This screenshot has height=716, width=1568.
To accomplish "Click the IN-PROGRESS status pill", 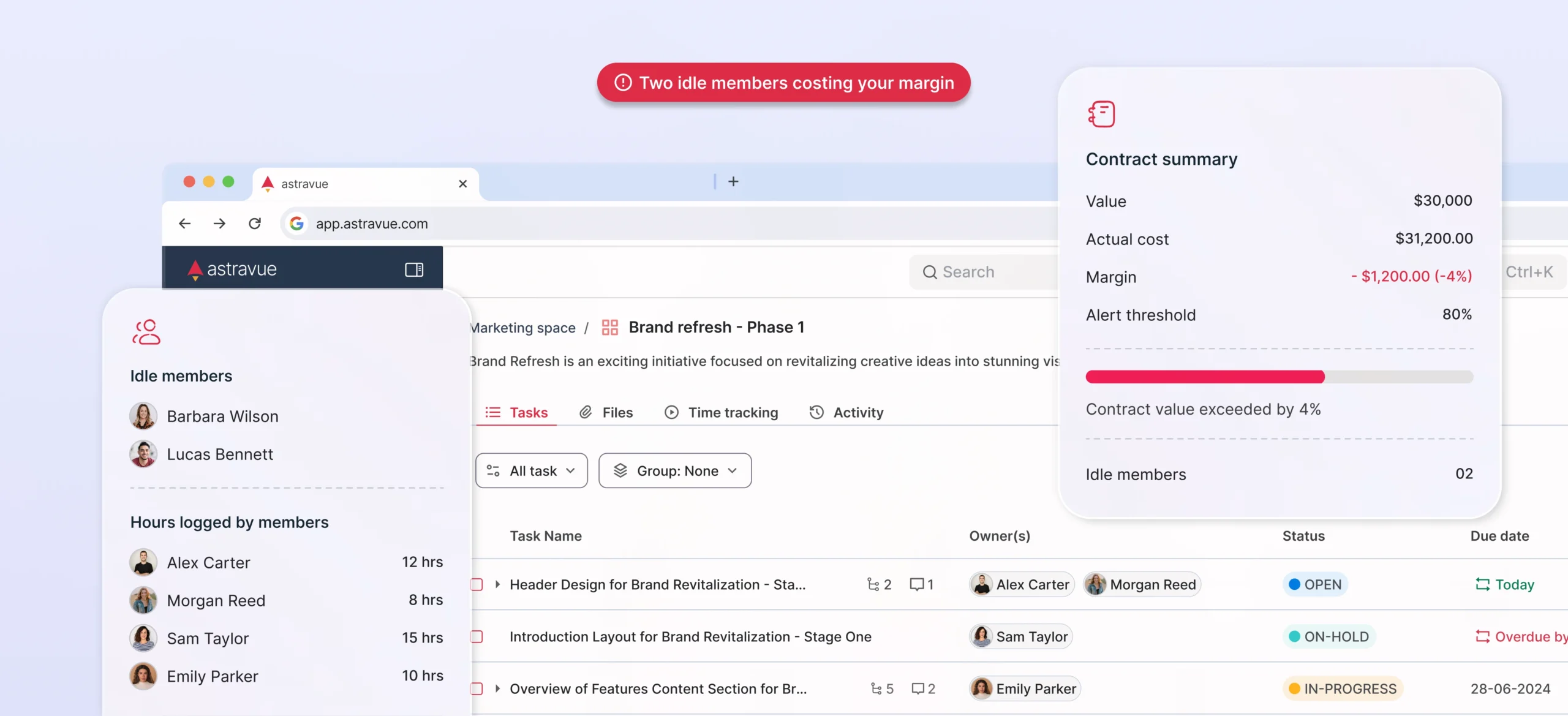I will (x=1343, y=688).
